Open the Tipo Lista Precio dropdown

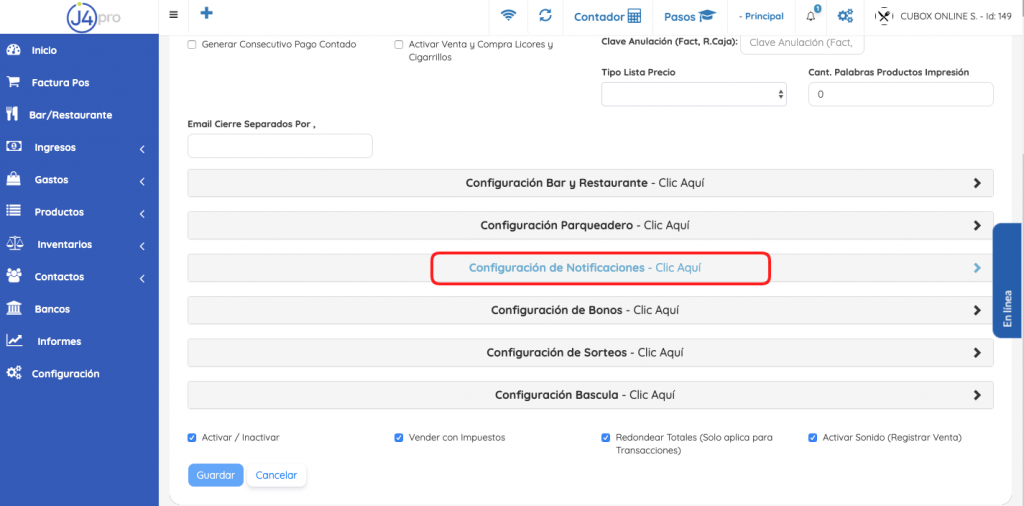(693, 94)
